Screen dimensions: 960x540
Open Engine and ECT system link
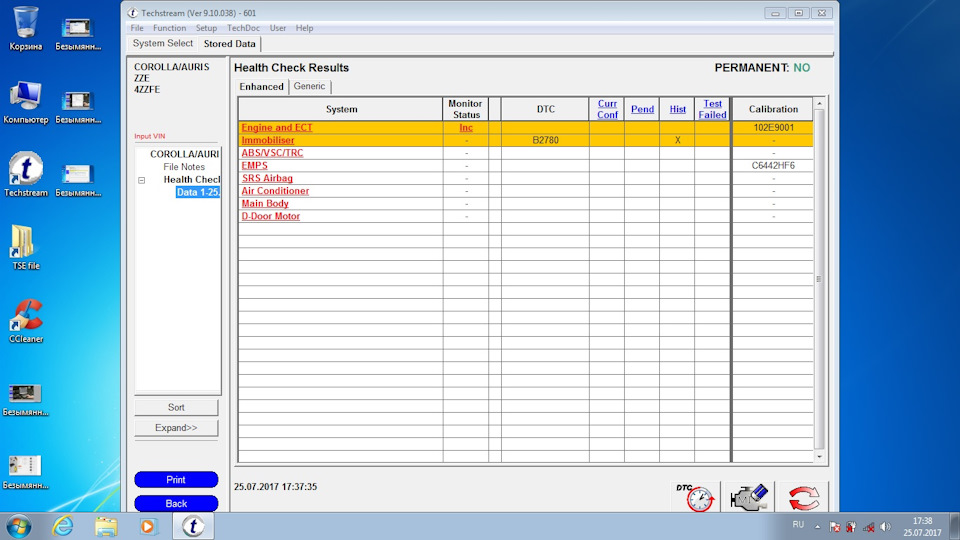tap(277, 127)
